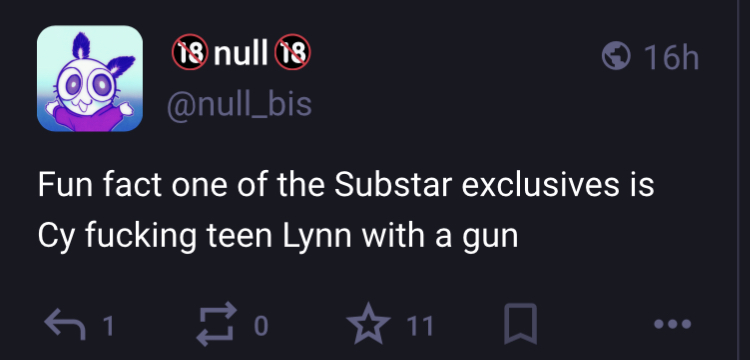
Task: Click empty space below the post action bar
Action: click(367, 354)
